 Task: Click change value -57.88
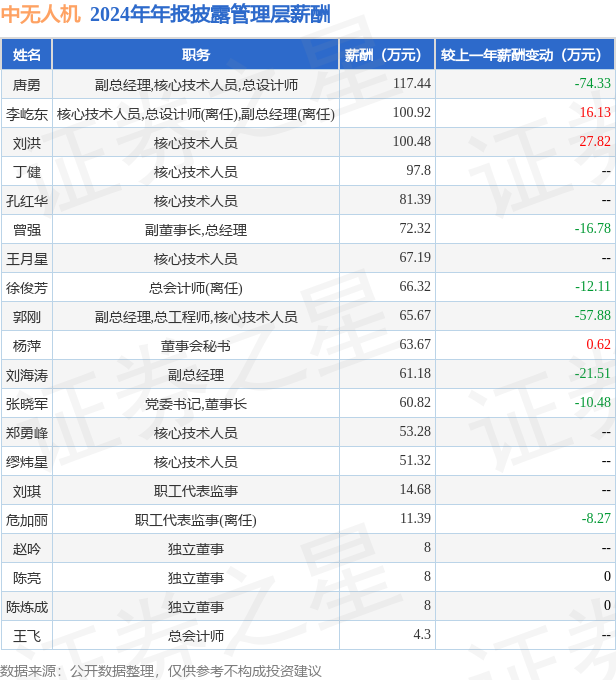593,315
